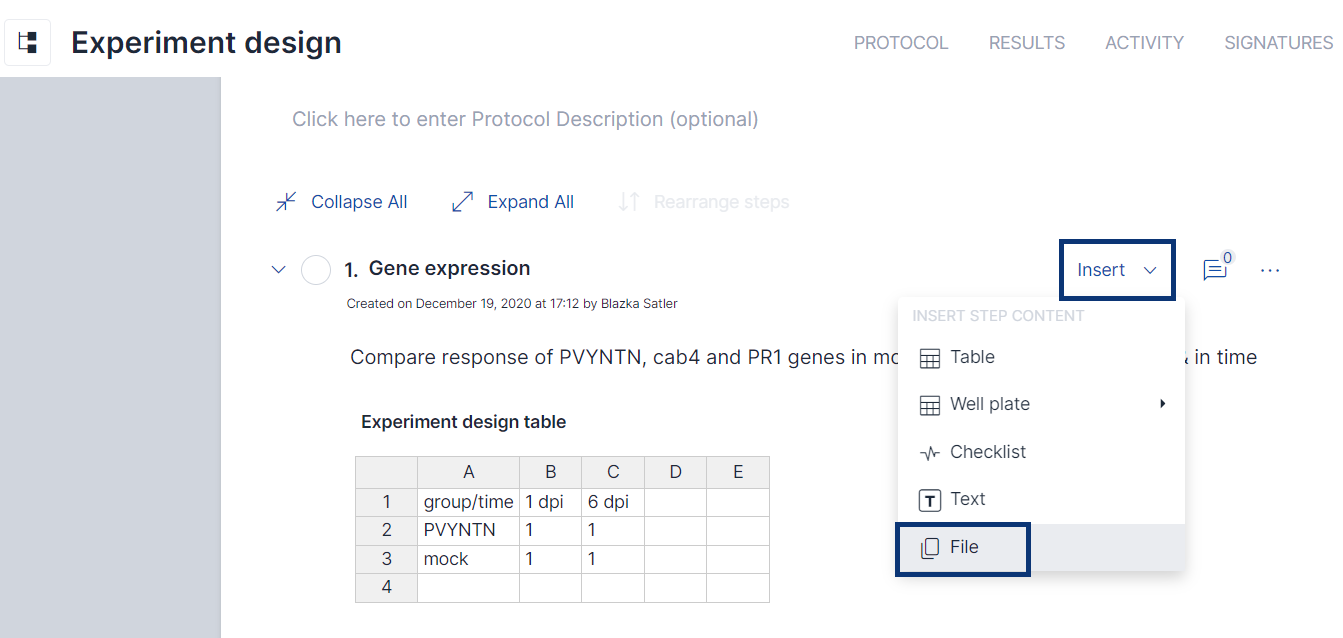
Task: Open the step options ellipsis menu
Action: pyautogui.click(x=1270, y=269)
